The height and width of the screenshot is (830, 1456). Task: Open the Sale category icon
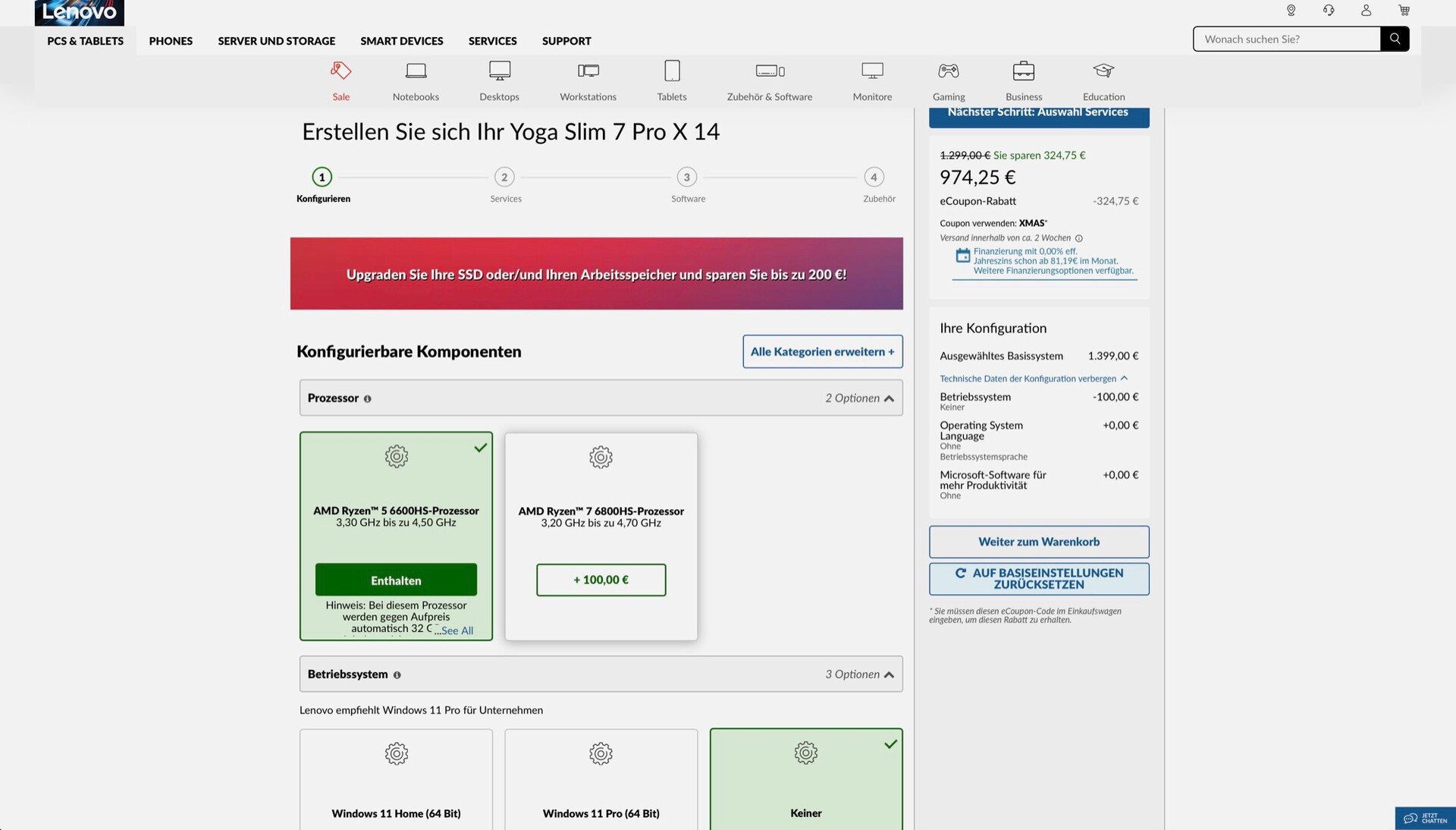(x=340, y=71)
